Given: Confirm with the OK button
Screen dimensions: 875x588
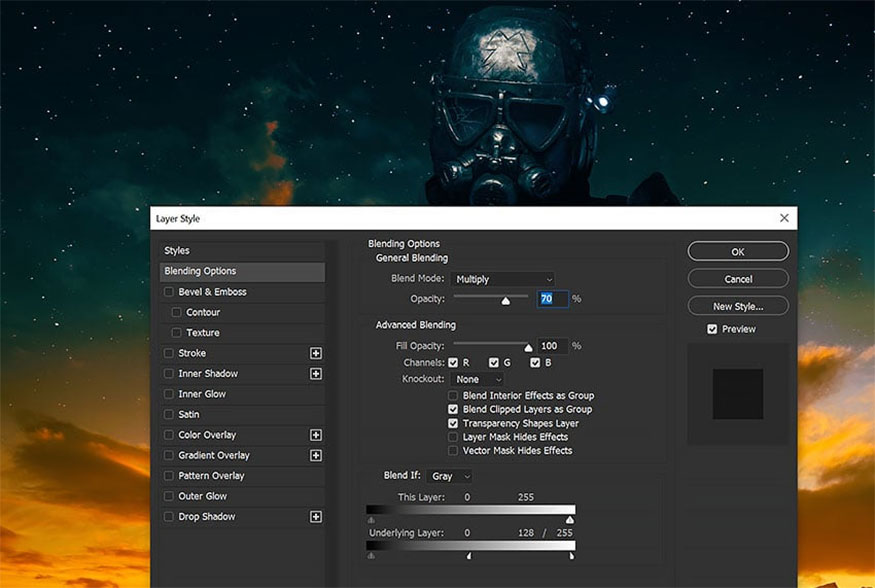Looking at the screenshot, I should [738, 252].
